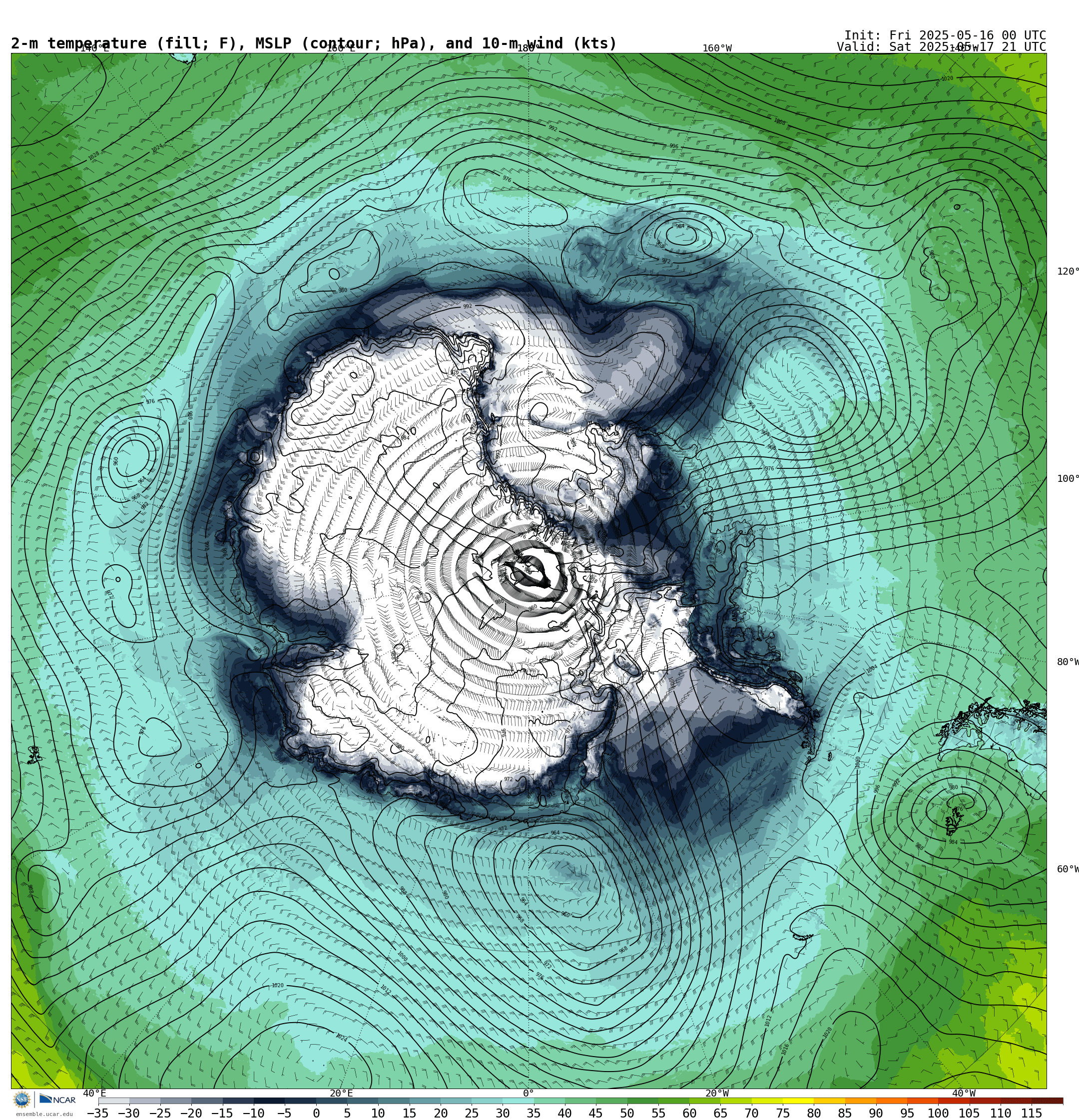Image resolution: width=1079 pixels, height=1120 pixels.
Task: Click the '996' isobar label at upper right
Action: (x=674, y=146)
